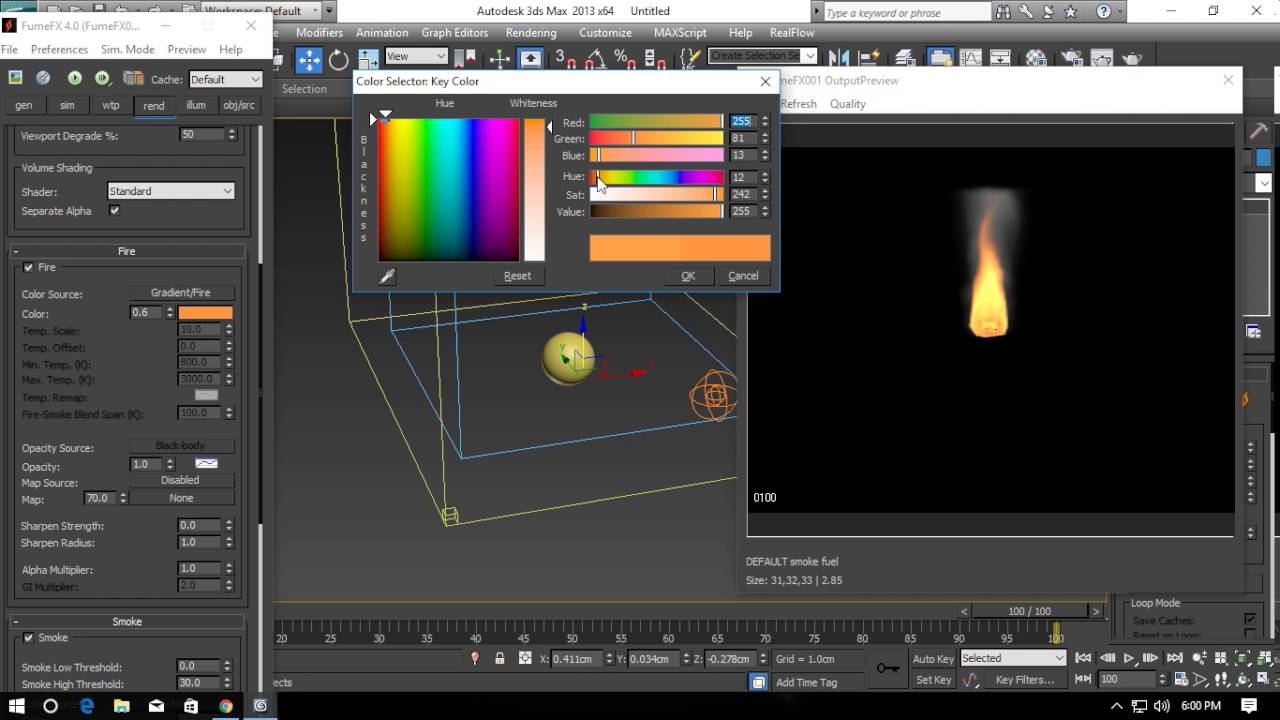Click Reset in Color Selector
This screenshot has height=720, width=1280.
(x=517, y=276)
